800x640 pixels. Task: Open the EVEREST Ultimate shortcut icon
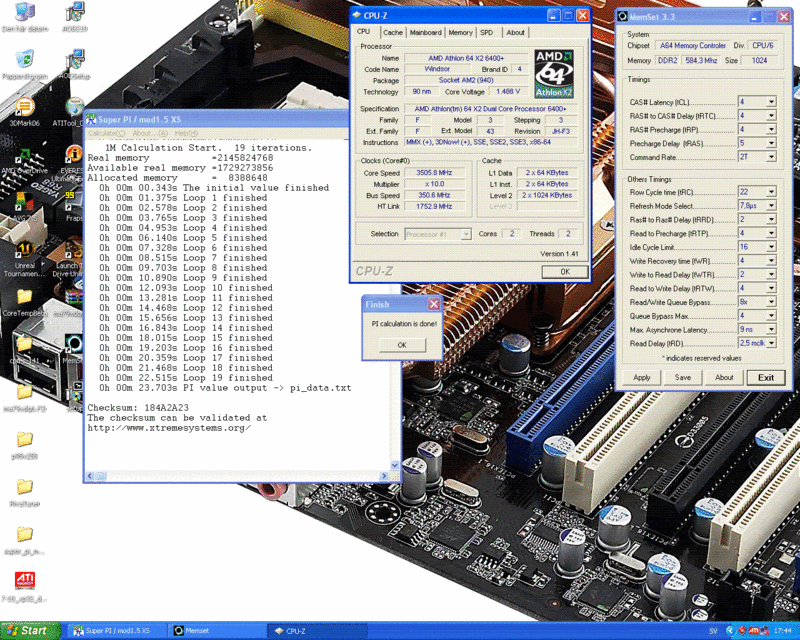coord(74,155)
